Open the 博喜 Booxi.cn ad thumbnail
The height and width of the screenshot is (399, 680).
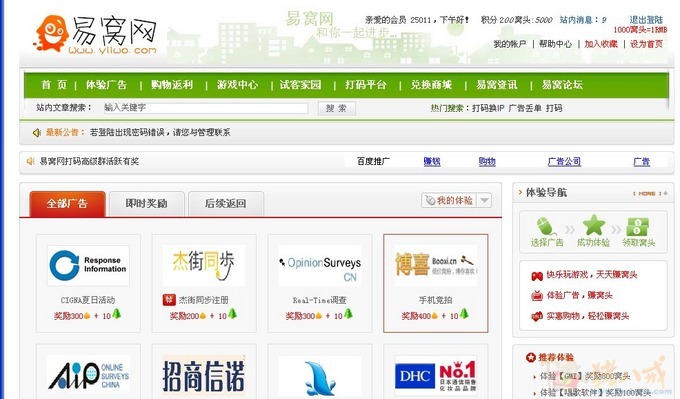pos(436,265)
